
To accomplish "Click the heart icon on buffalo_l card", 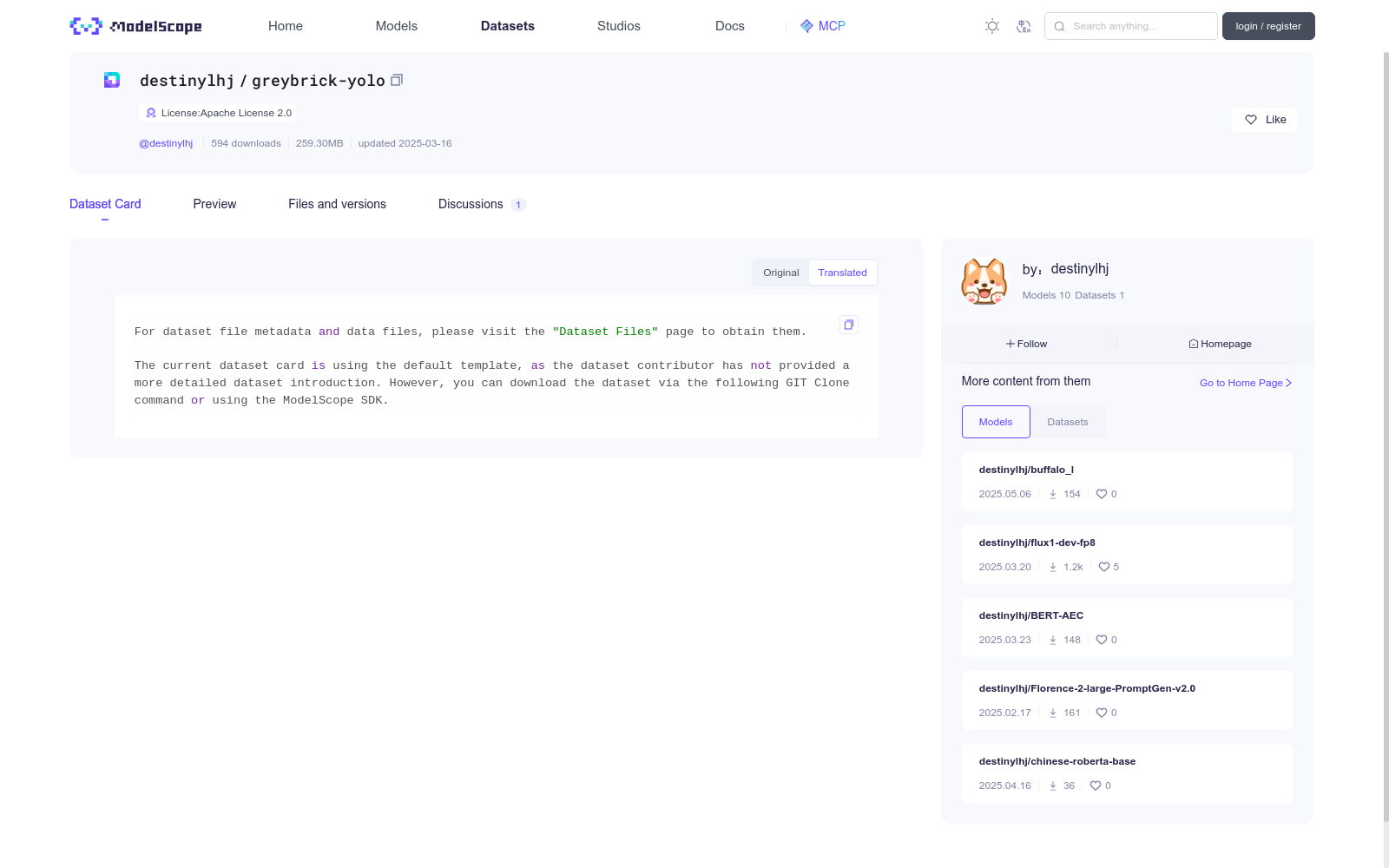I will [1102, 494].
